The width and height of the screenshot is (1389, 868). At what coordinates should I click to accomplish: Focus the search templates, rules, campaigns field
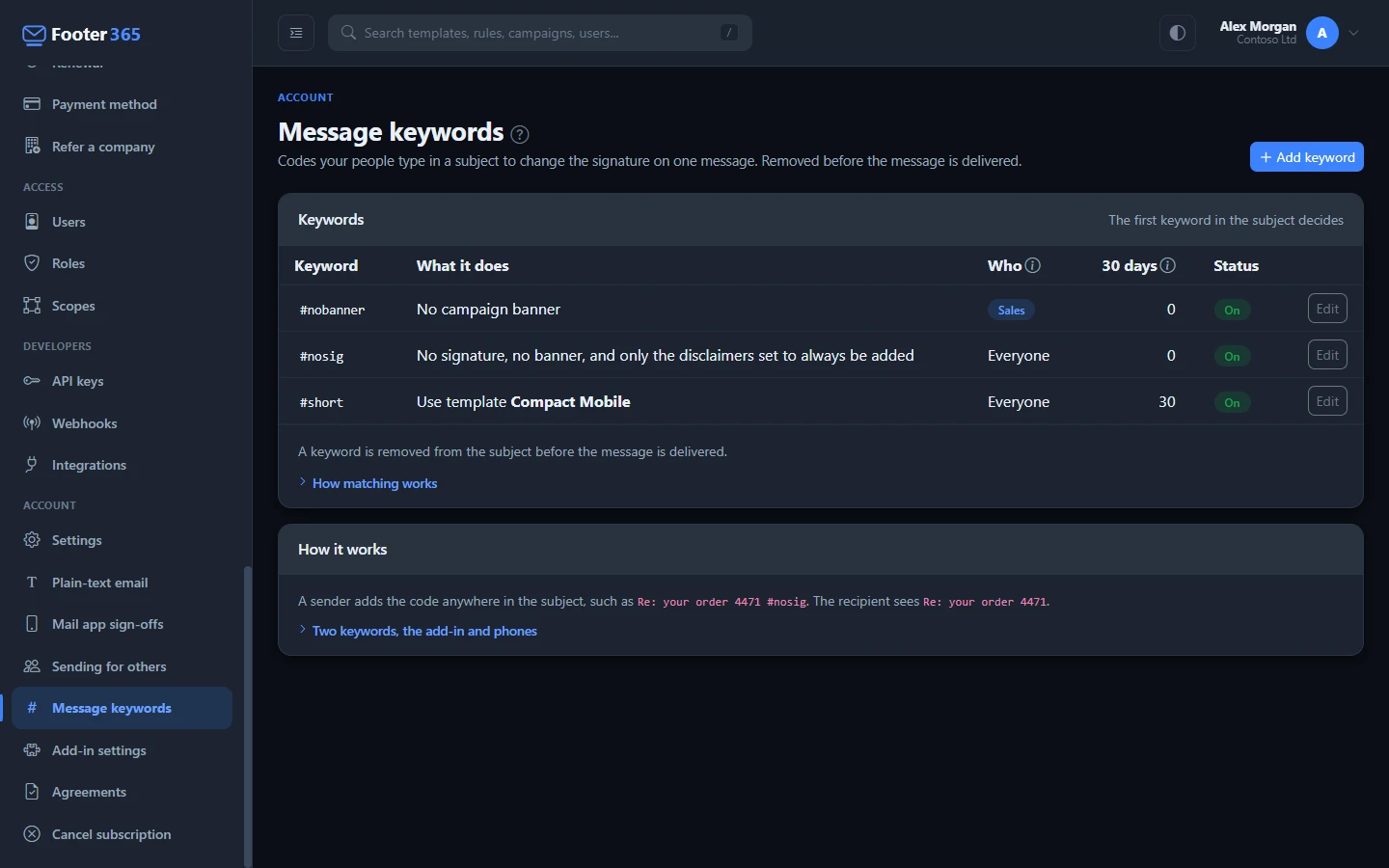point(540,33)
